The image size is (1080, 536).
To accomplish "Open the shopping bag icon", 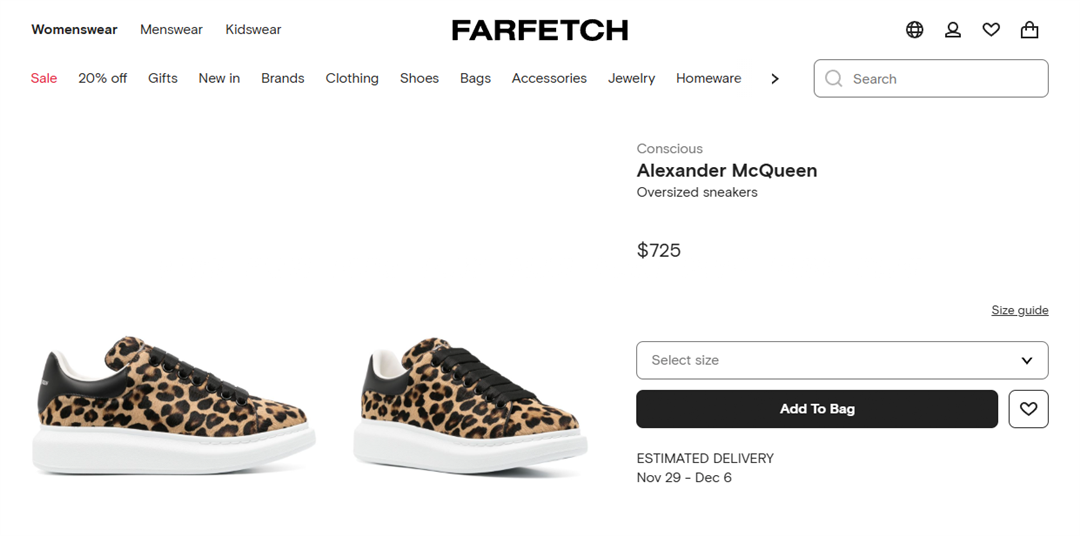I will click(1029, 30).
